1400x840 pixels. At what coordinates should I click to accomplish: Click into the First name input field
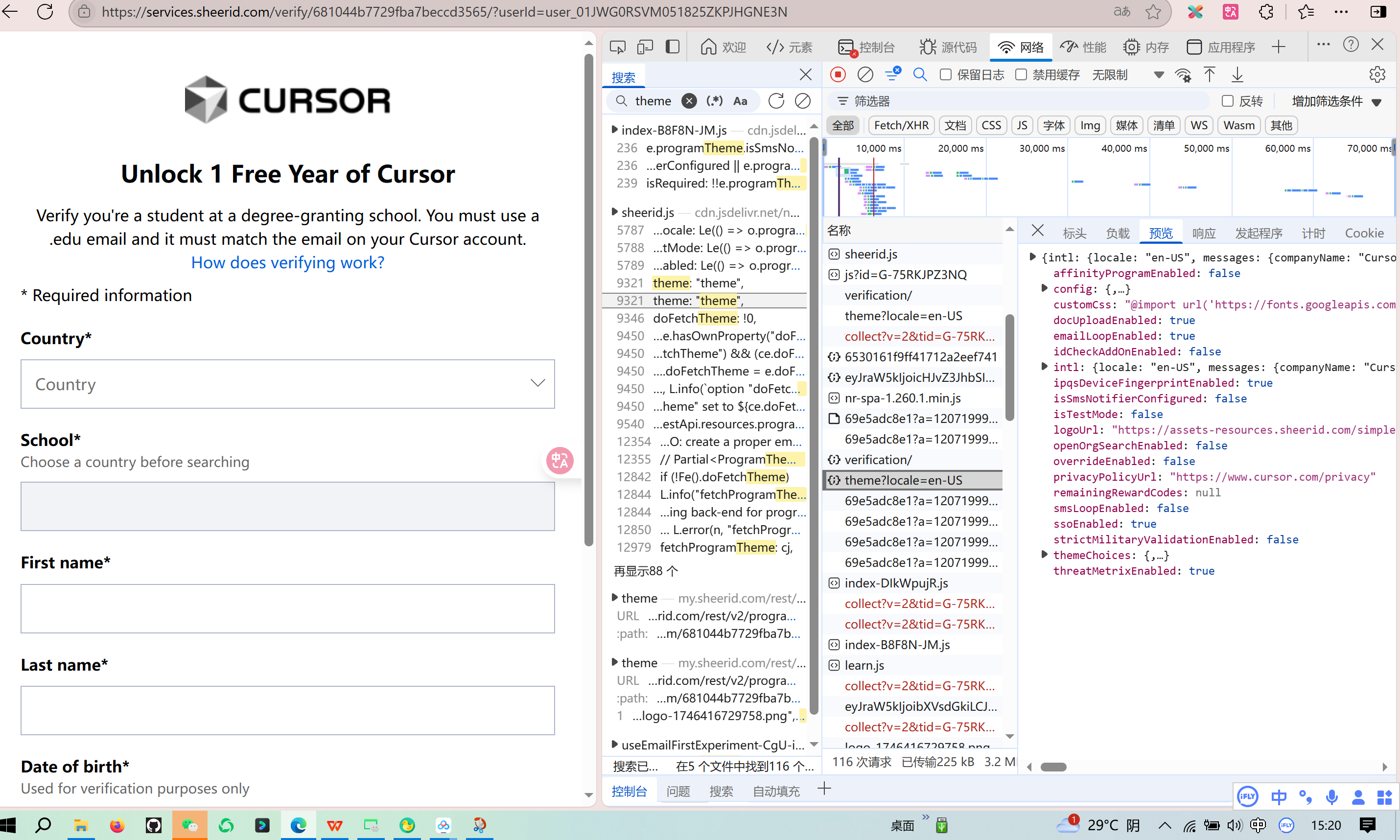[x=287, y=608]
